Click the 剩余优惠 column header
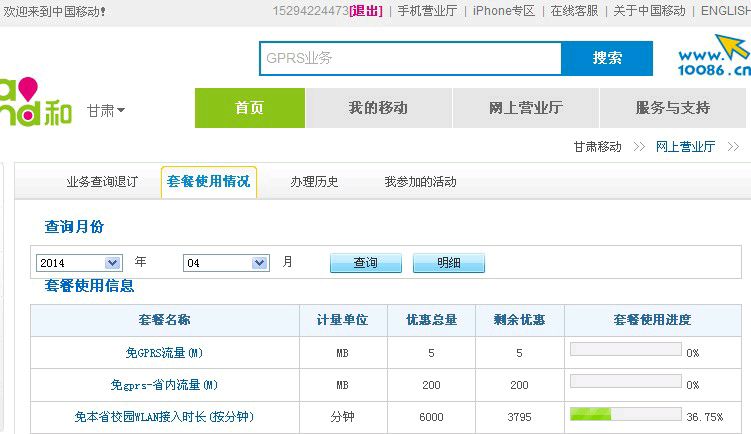The image size is (751, 434). click(x=519, y=320)
